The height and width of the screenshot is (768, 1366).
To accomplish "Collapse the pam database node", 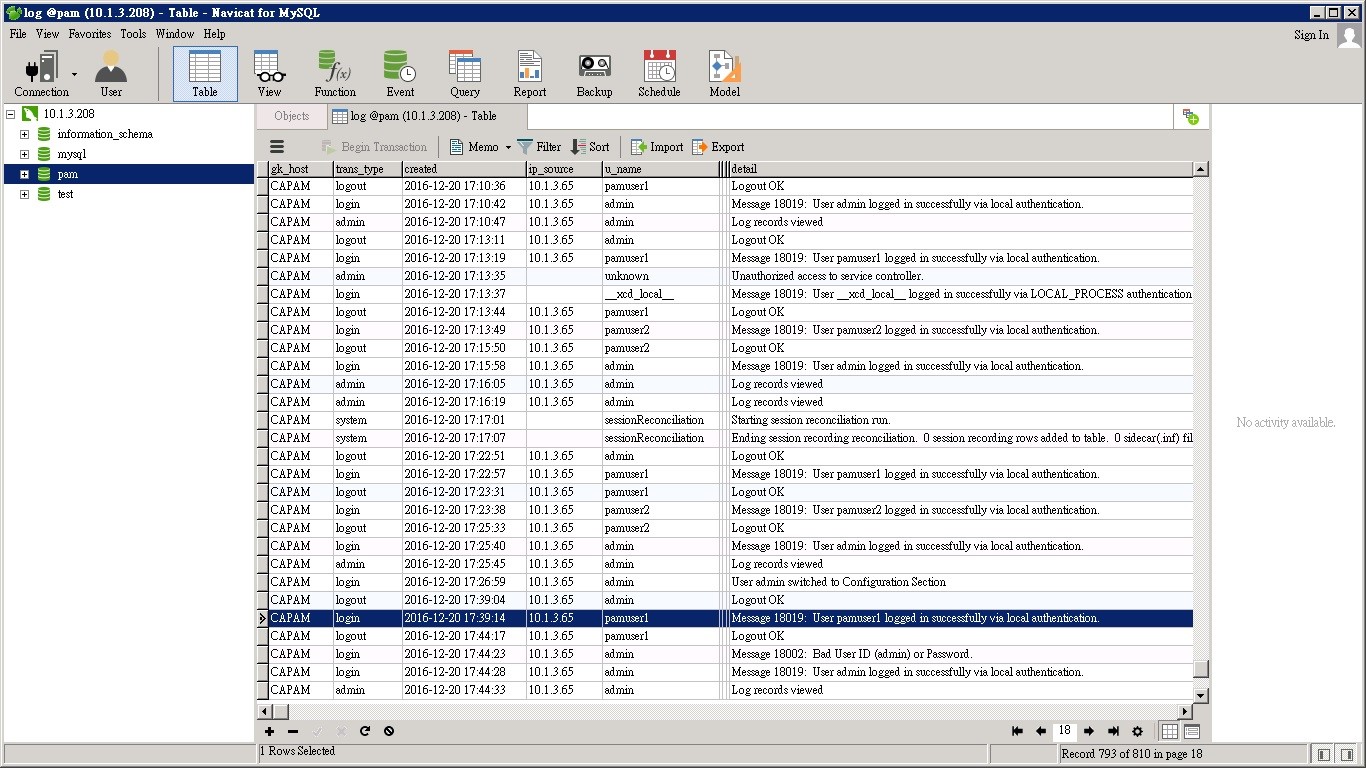I will pos(23,173).
